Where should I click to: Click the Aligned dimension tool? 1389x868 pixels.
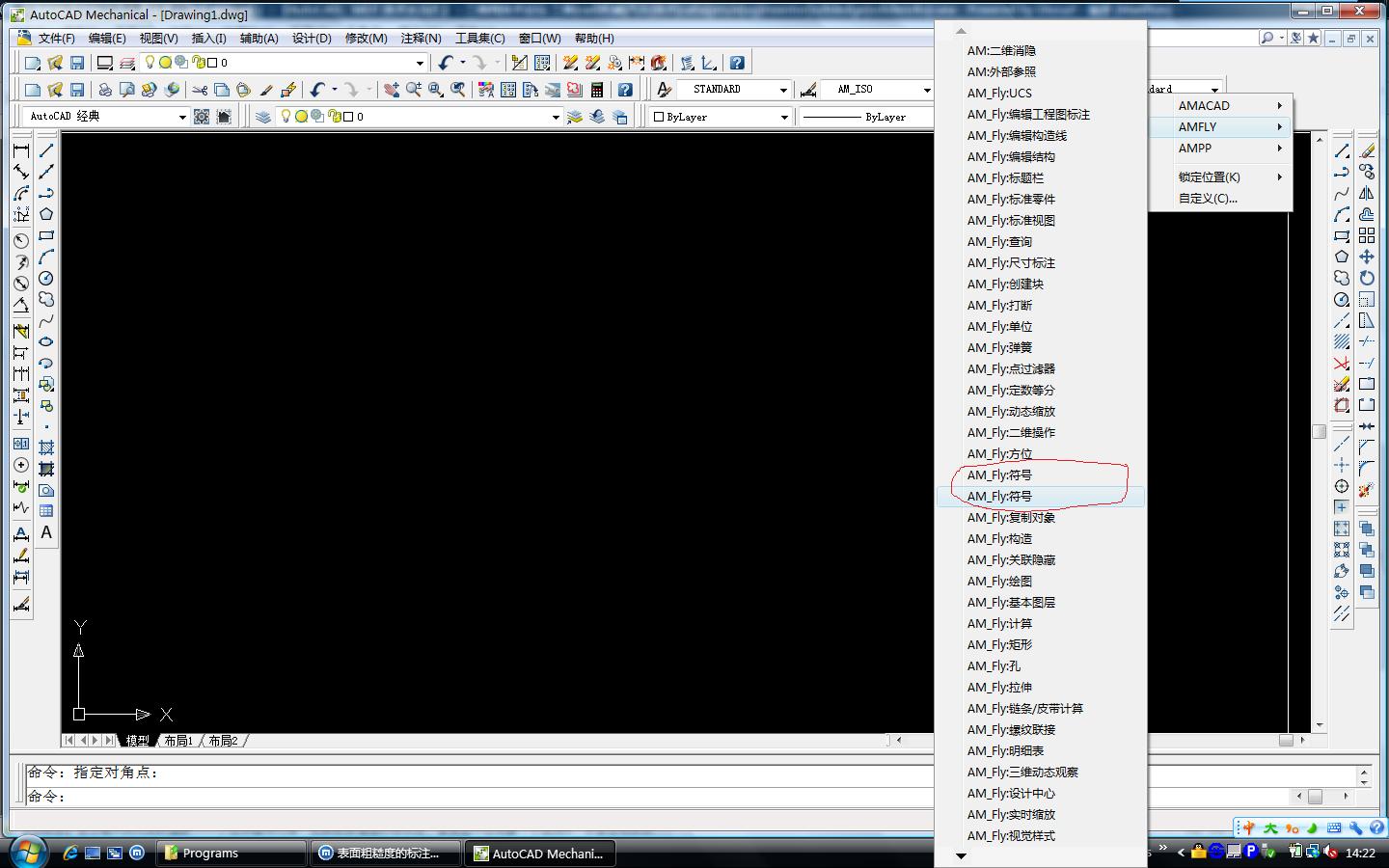(20, 172)
